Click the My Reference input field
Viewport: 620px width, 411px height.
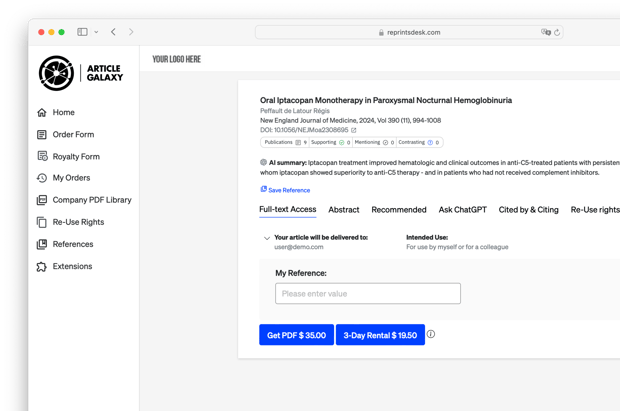[x=368, y=294]
